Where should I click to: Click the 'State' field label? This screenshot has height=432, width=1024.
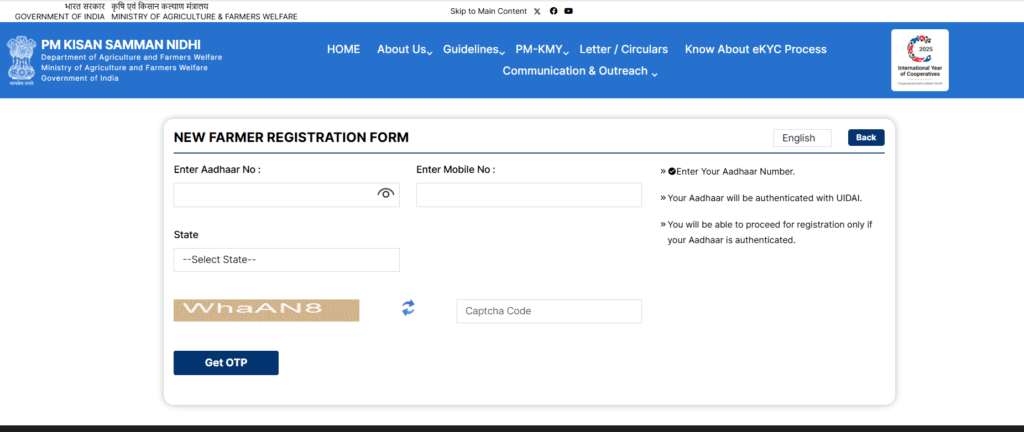186,234
